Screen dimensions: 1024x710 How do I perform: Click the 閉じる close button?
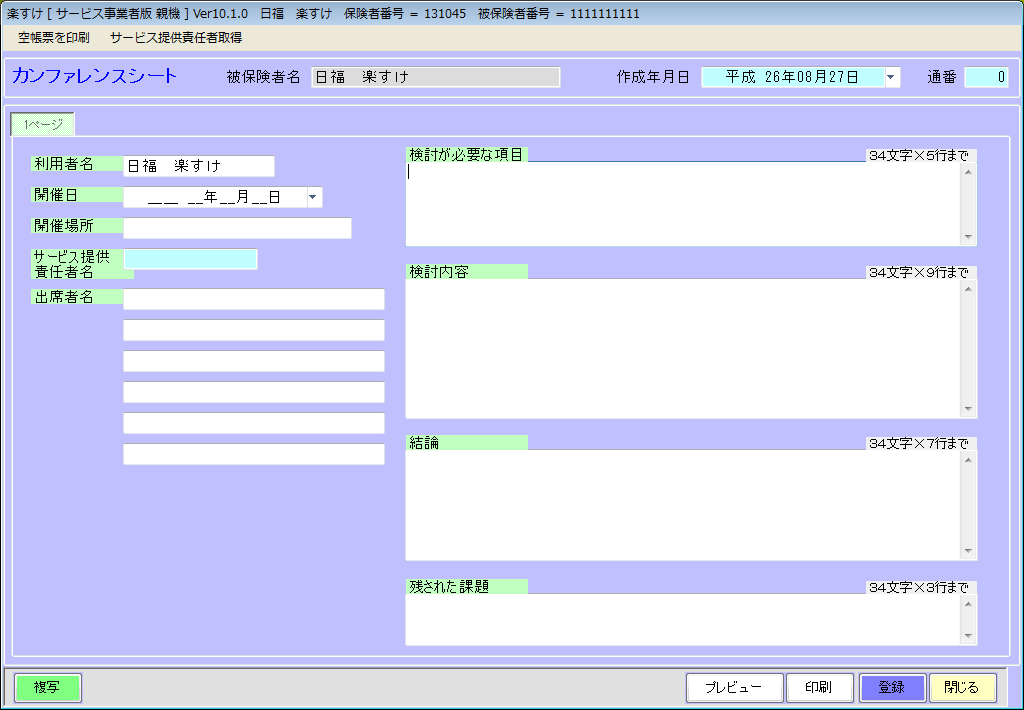[963, 688]
